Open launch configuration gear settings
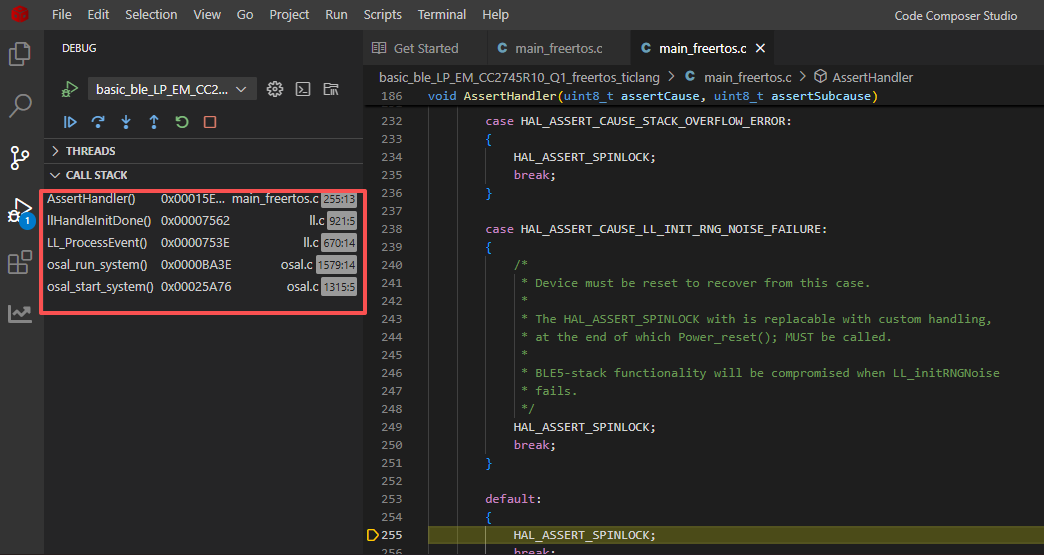The height and width of the screenshot is (555, 1044). click(x=275, y=89)
